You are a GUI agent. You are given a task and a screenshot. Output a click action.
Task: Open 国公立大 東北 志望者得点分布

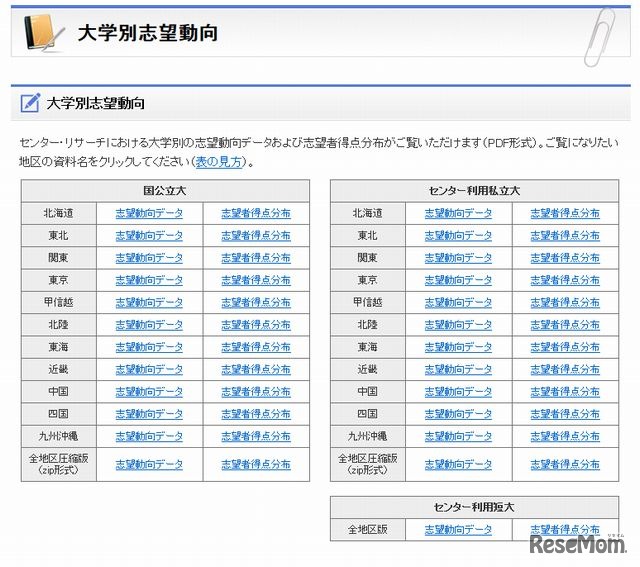(x=256, y=236)
